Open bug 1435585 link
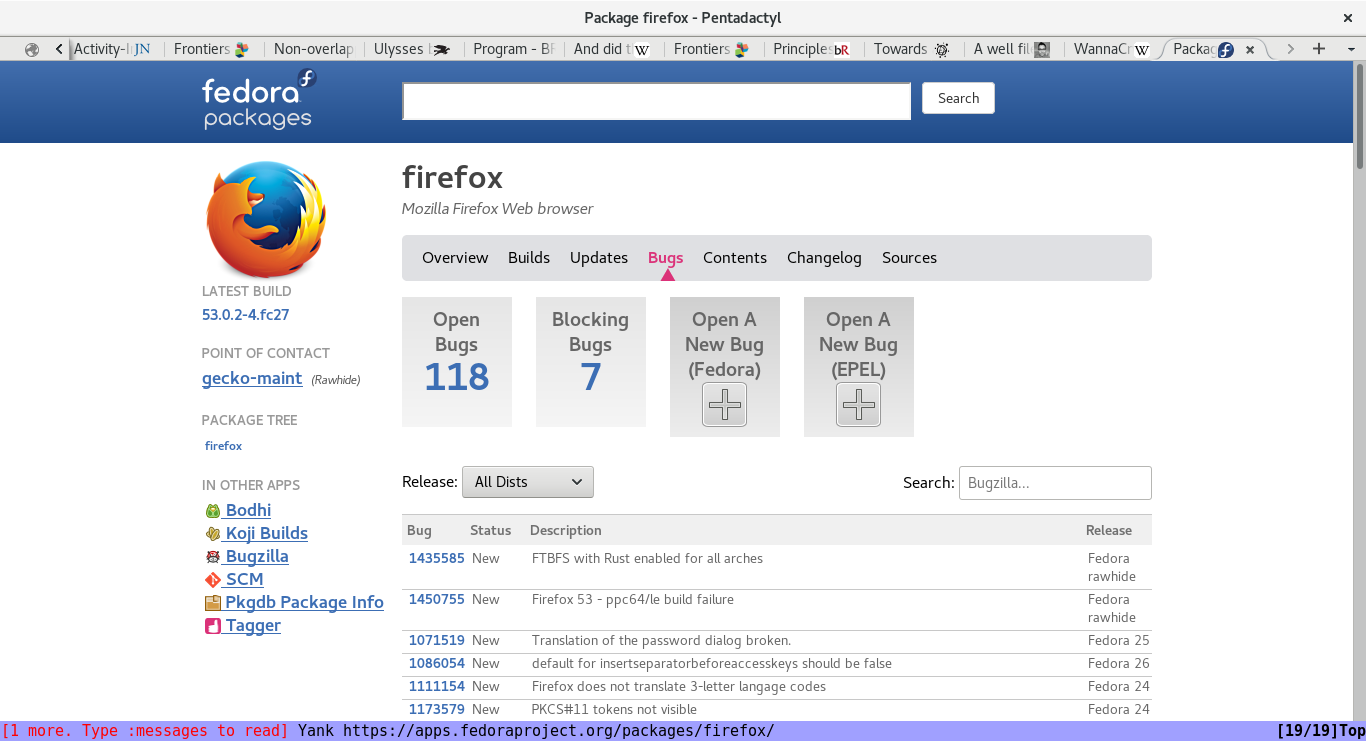Screen dimensions: 1366x741 pos(437,559)
